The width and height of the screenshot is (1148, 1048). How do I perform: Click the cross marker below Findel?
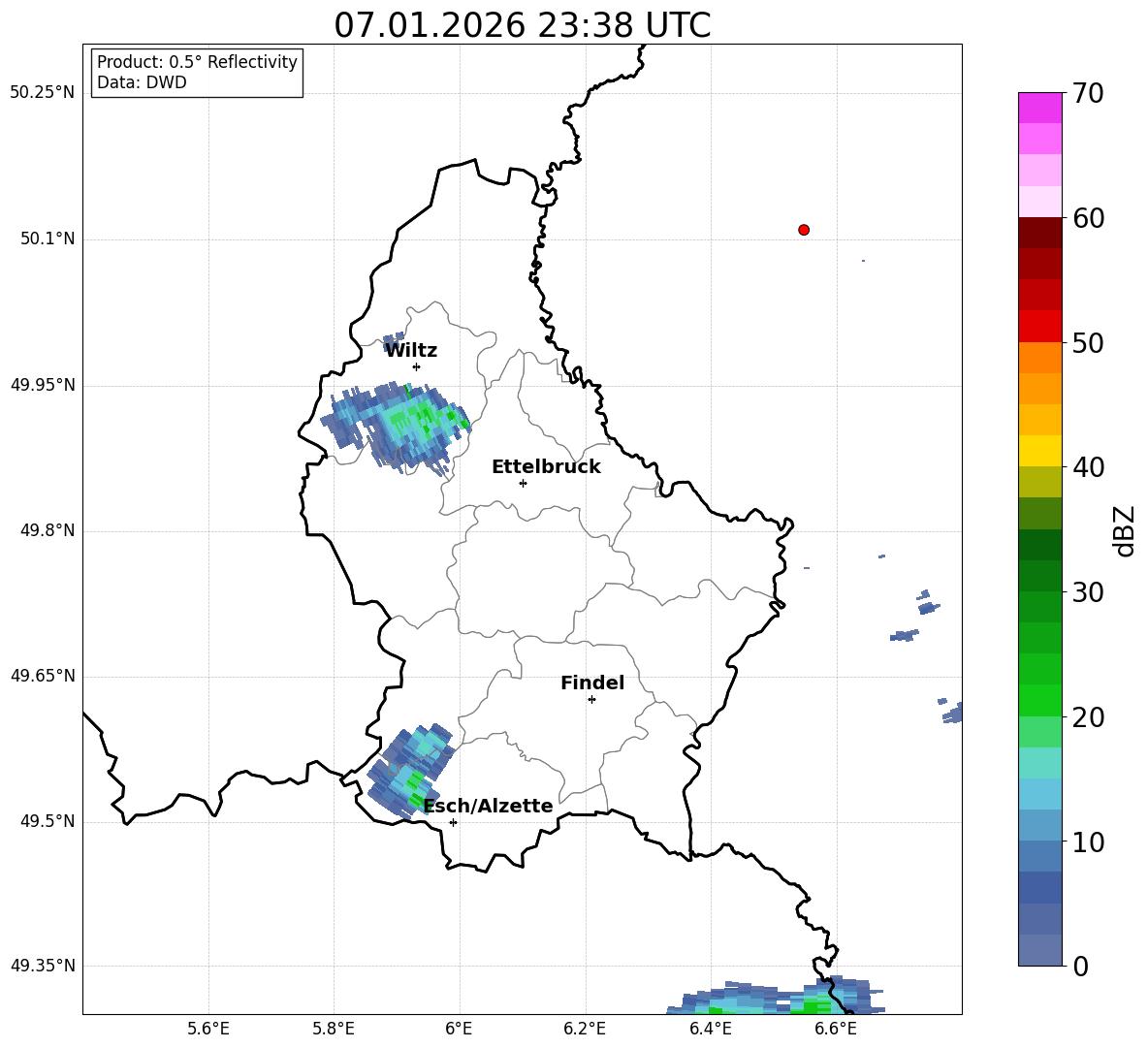point(591,700)
